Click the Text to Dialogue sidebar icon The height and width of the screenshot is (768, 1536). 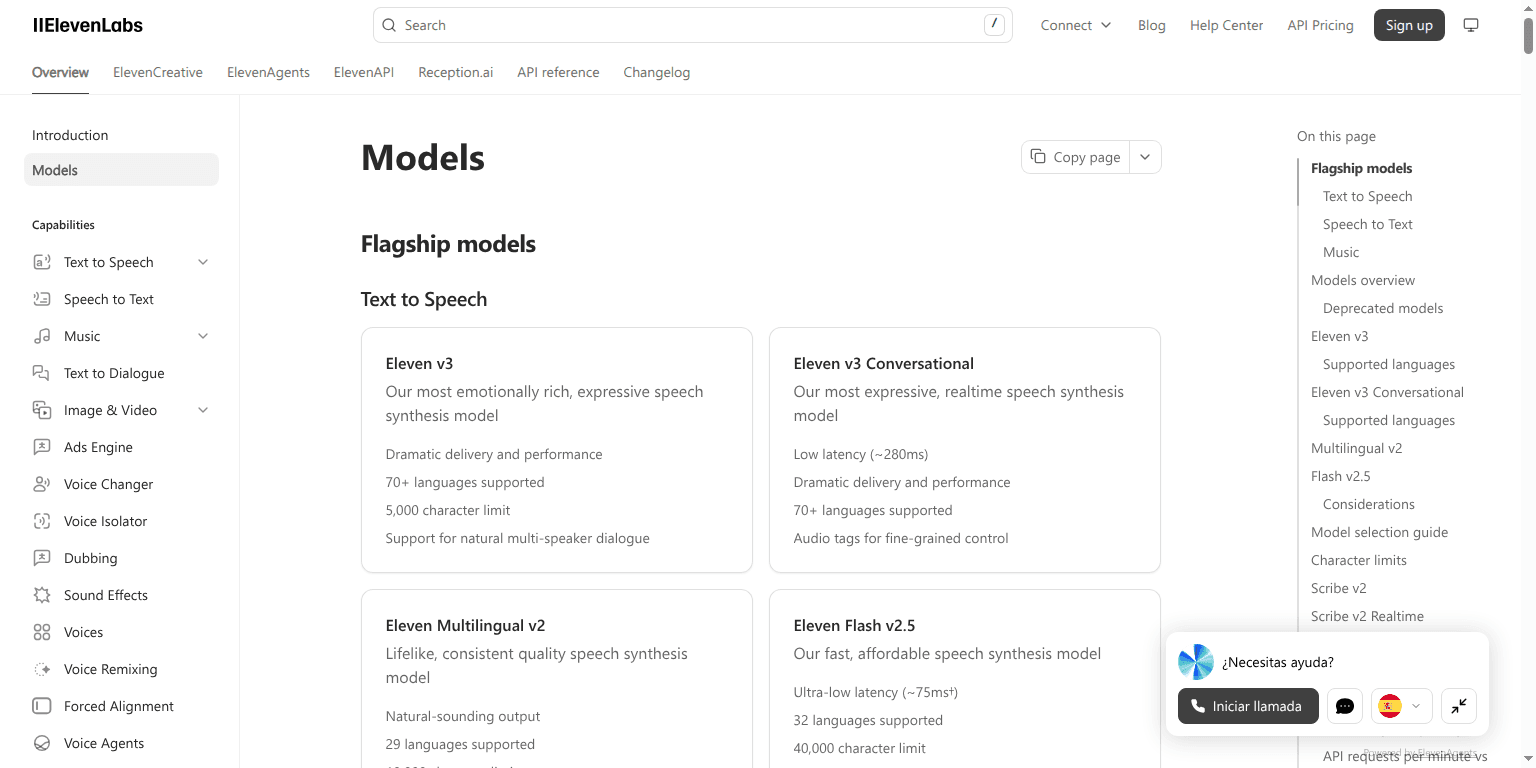click(42, 373)
